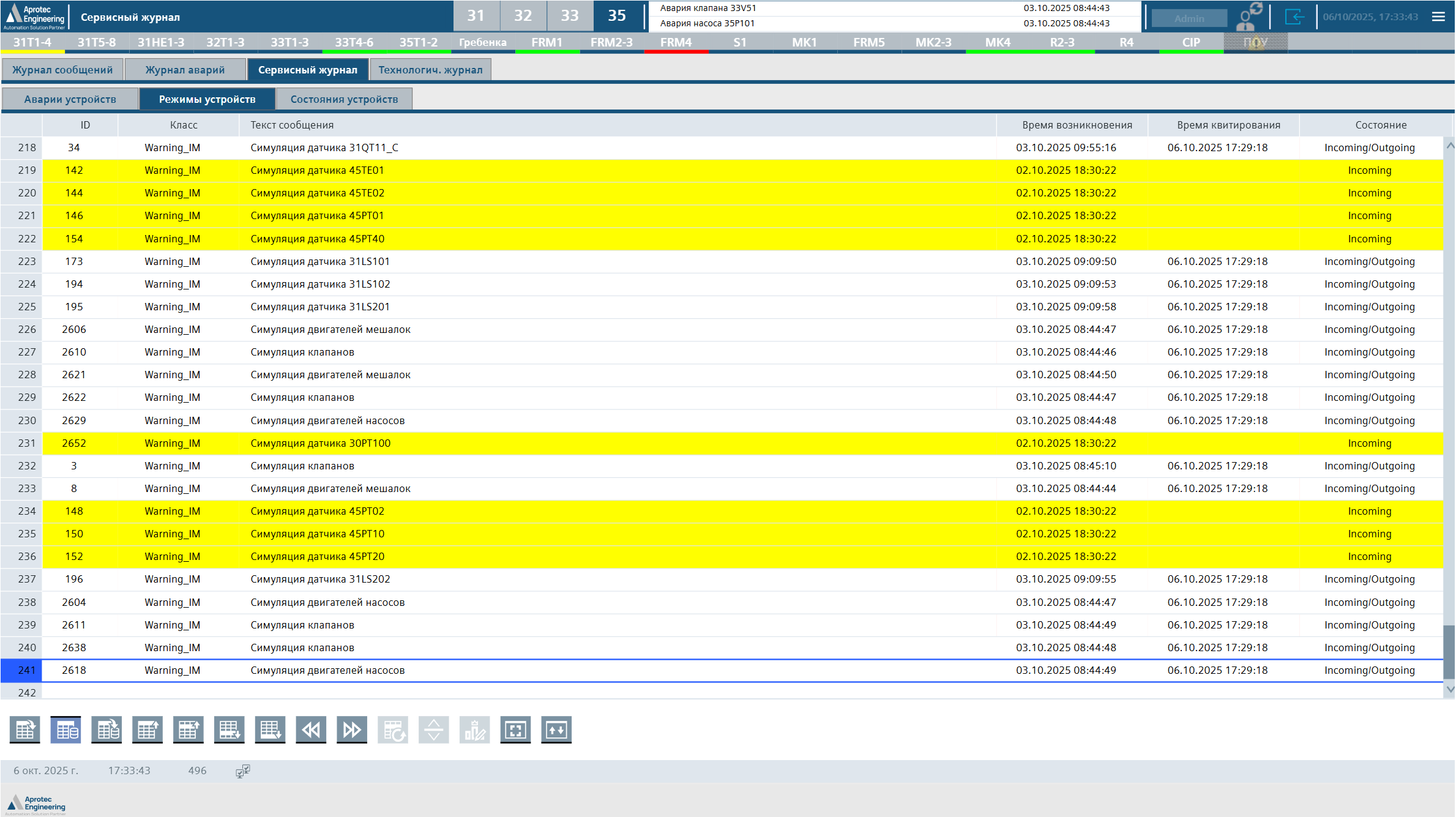
Task: Select the Аварии устройств sub-tab
Action: pos(70,99)
